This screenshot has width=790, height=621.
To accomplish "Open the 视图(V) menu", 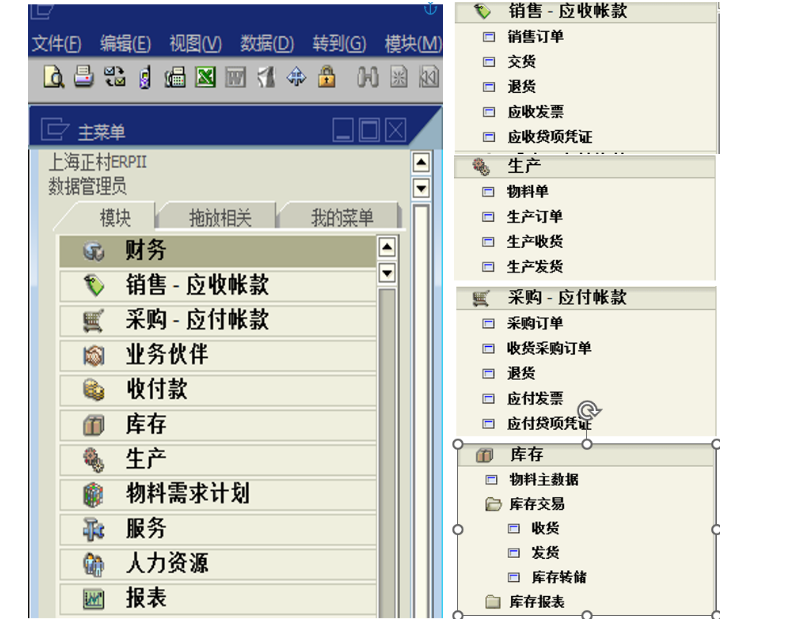I will click(x=195, y=44).
